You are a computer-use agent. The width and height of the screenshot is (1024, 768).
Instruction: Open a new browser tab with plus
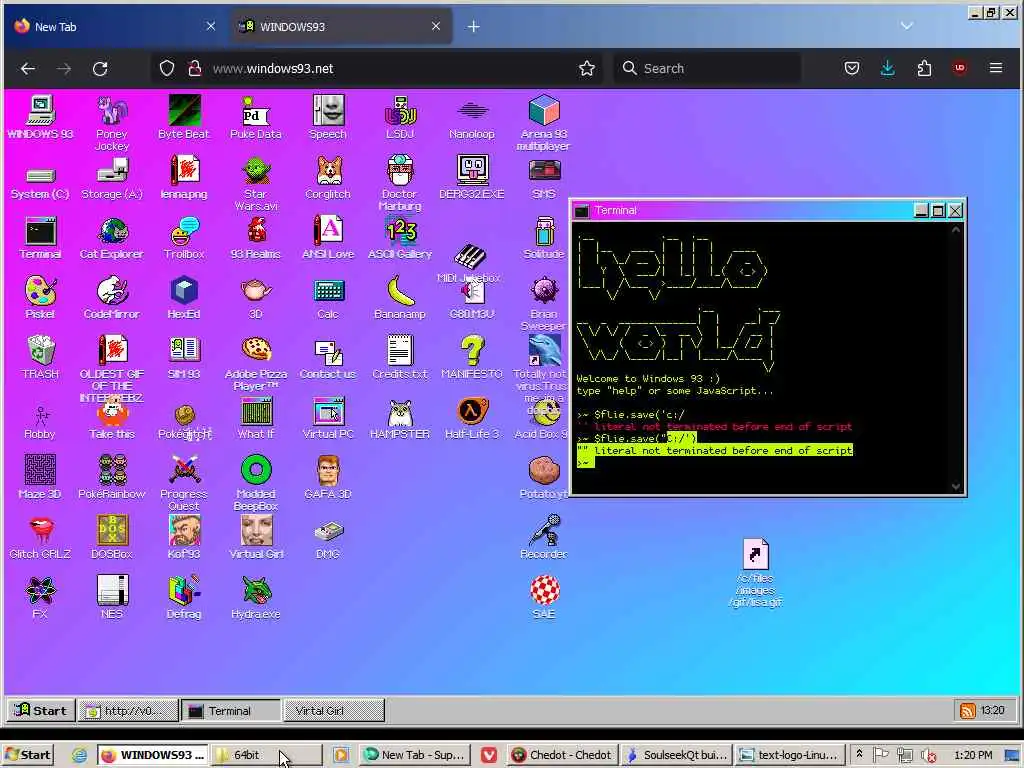tap(473, 27)
